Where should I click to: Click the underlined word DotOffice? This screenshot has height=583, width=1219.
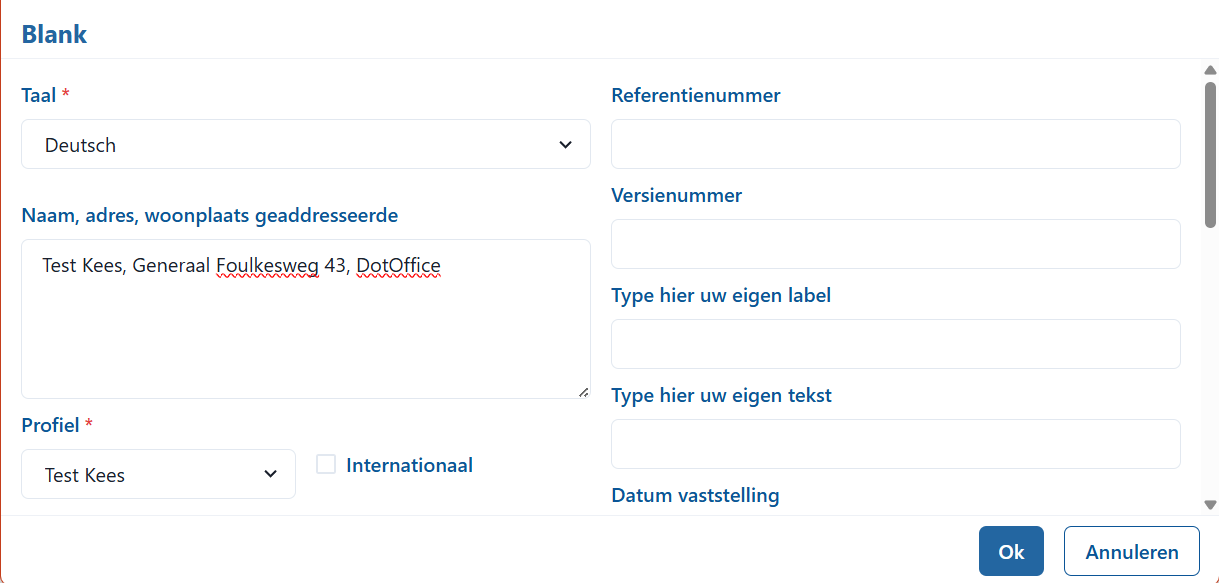click(x=398, y=266)
